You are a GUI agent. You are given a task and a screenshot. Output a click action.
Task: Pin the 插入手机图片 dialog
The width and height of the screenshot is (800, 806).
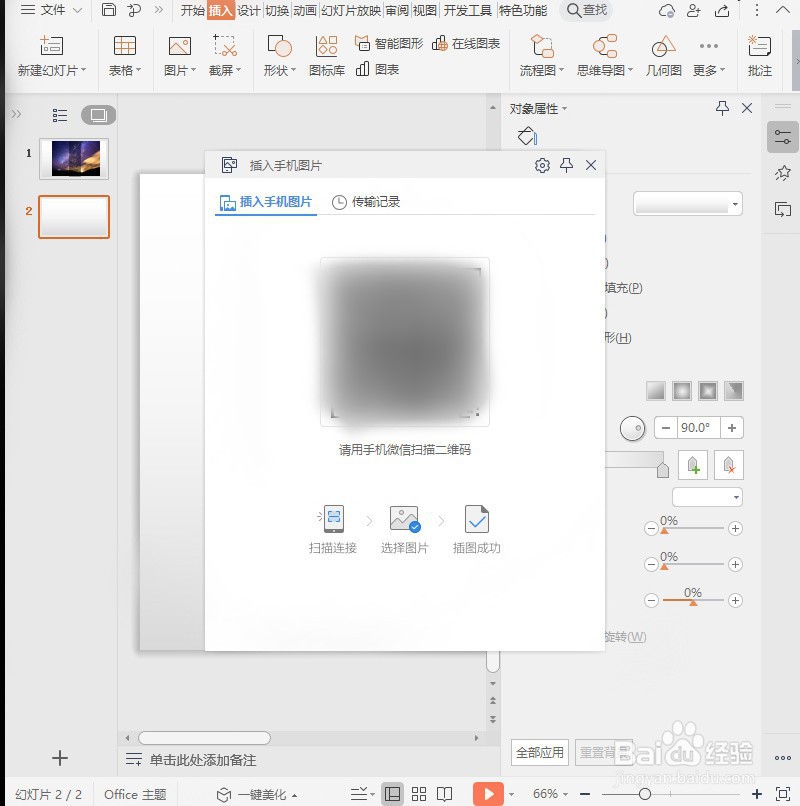pyautogui.click(x=567, y=165)
